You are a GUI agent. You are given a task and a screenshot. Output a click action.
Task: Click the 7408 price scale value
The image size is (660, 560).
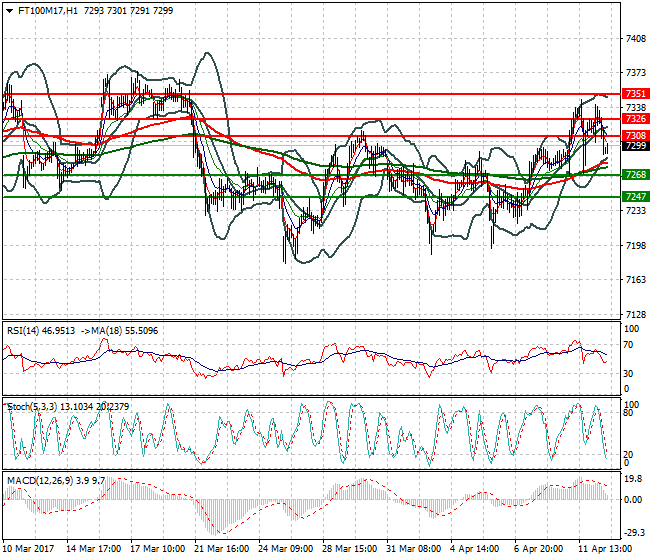pos(636,39)
